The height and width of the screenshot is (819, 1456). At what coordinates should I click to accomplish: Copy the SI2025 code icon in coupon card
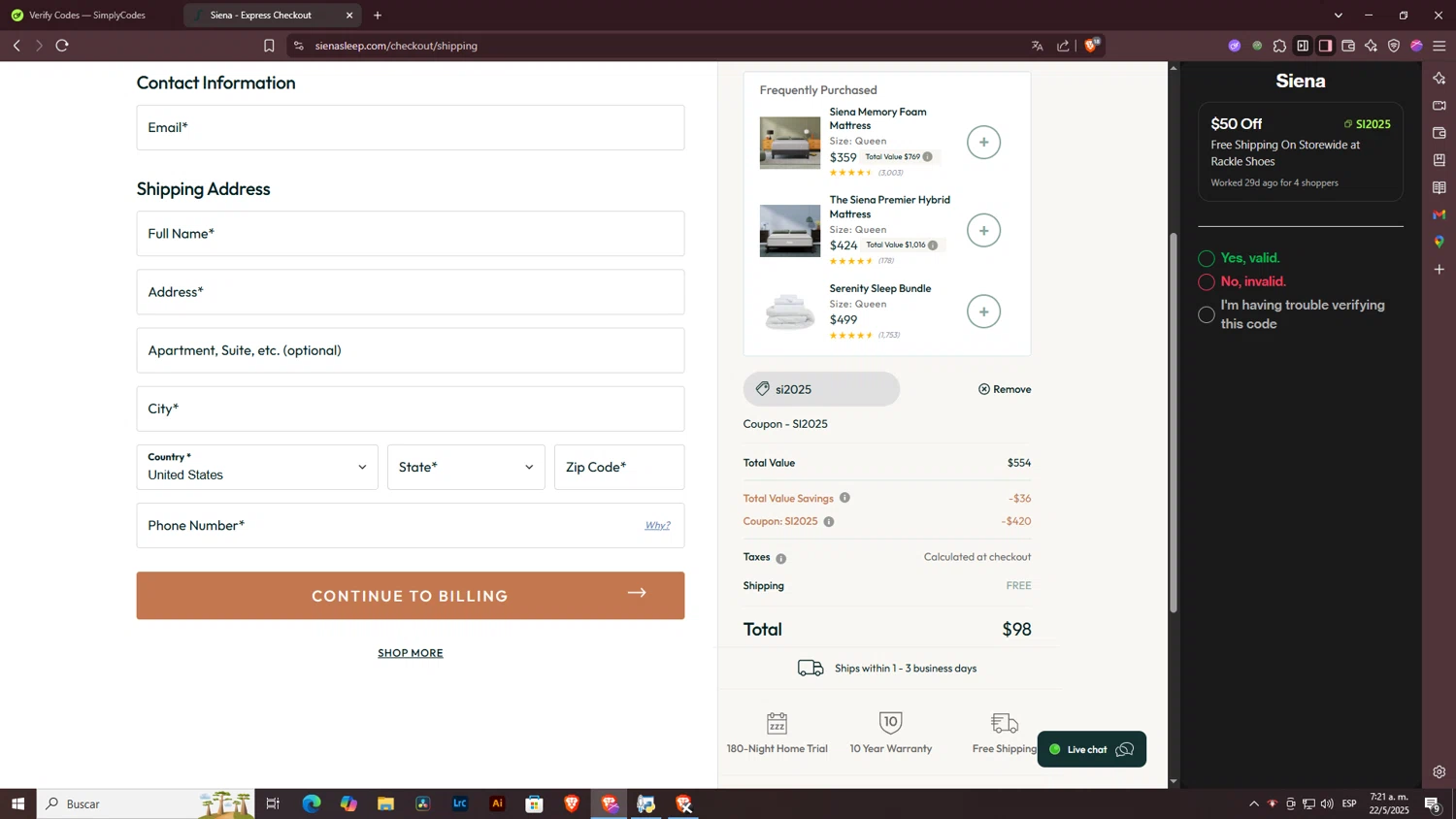point(1347,124)
